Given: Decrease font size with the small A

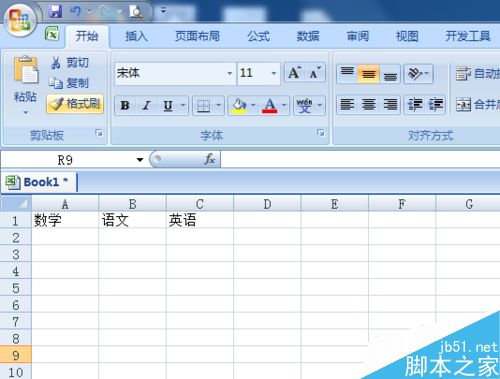Looking at the screenshot, I should 315,73.
